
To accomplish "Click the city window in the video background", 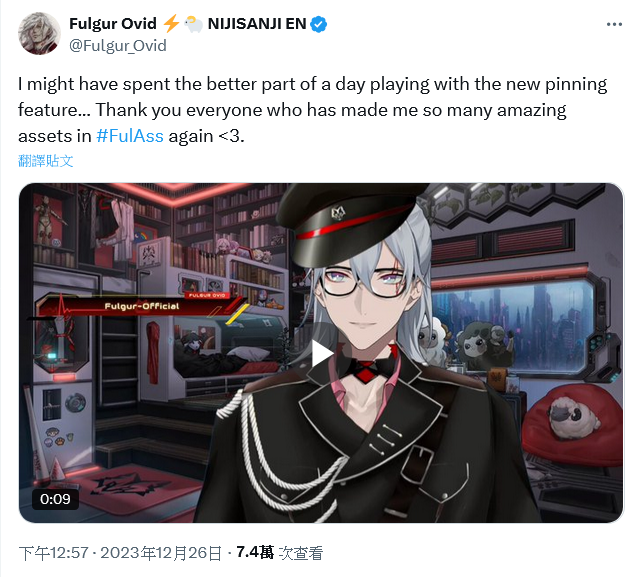I will [511, 323].
